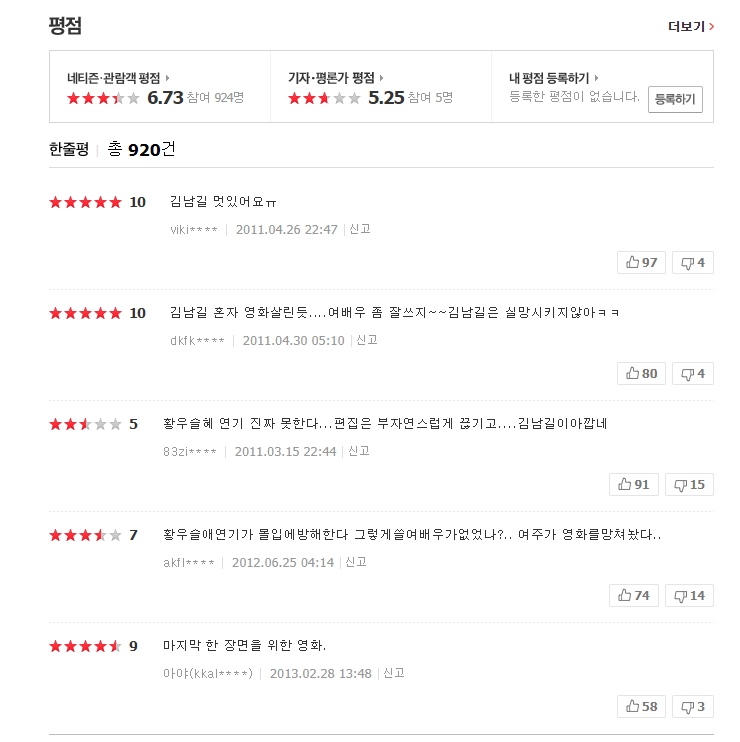
Task: Click thumbs-down on viki**** review
Action: tap(692, 262)
